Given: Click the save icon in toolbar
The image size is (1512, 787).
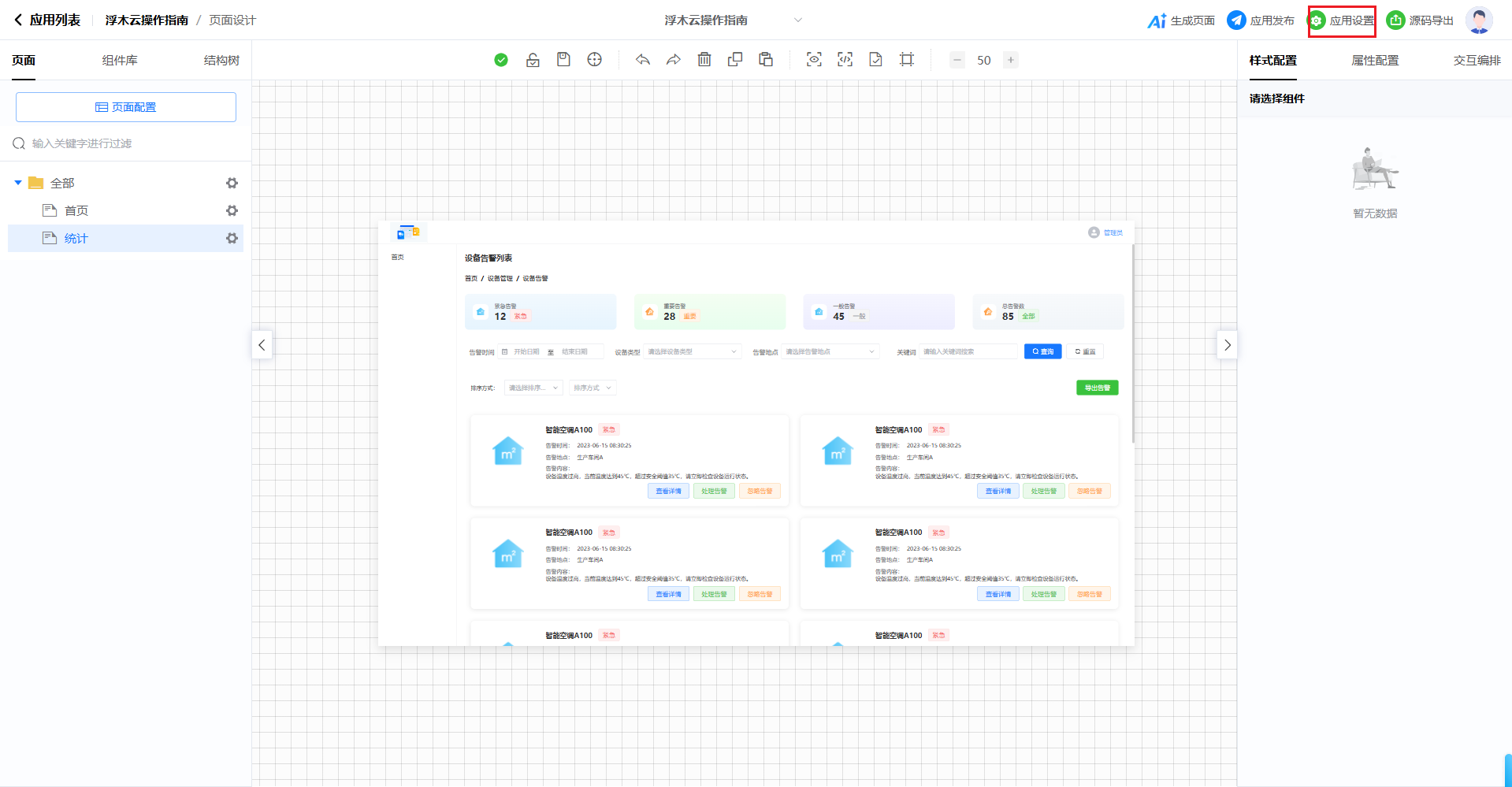Looking at the screenshot, I should tap(563, 60).
